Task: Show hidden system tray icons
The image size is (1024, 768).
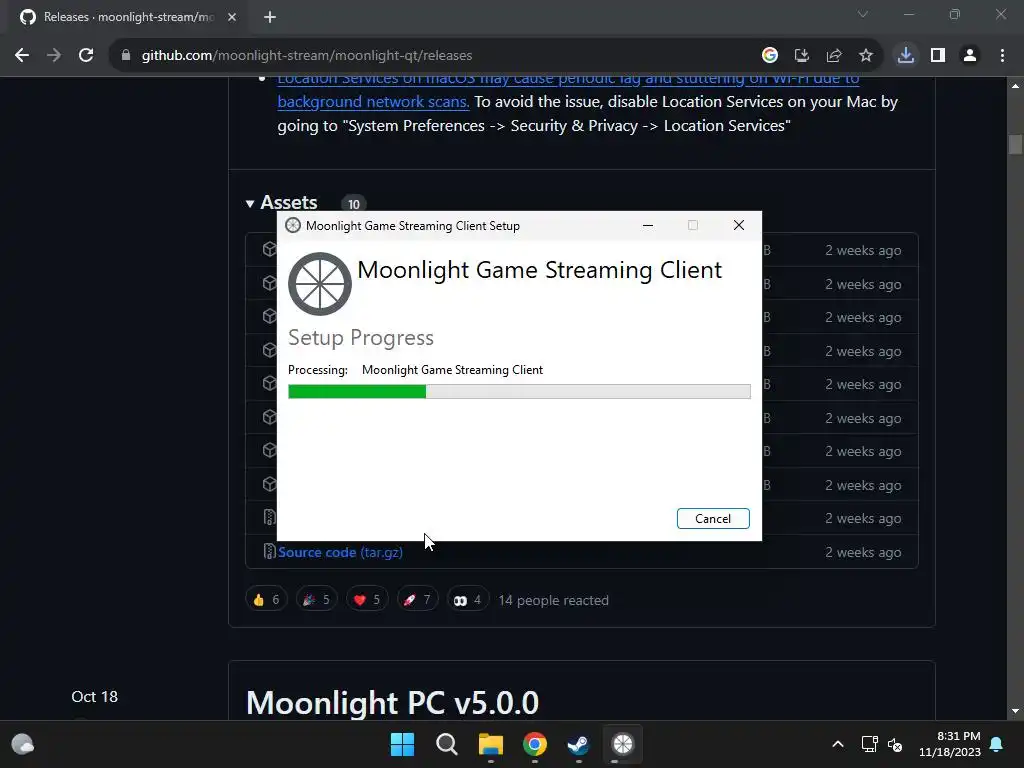Action: coord(838,744)
